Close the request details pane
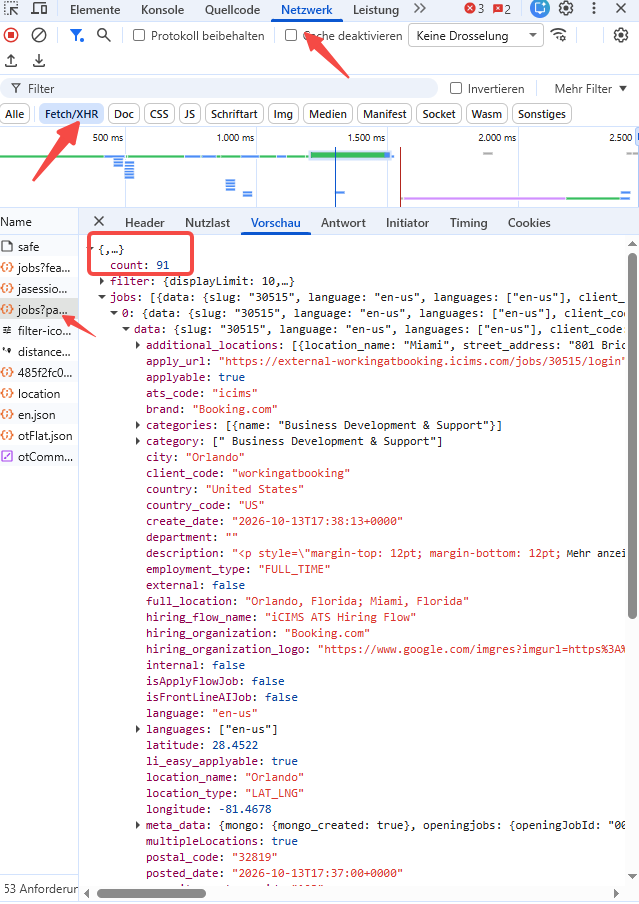639x904 pixels. [99, 221]
